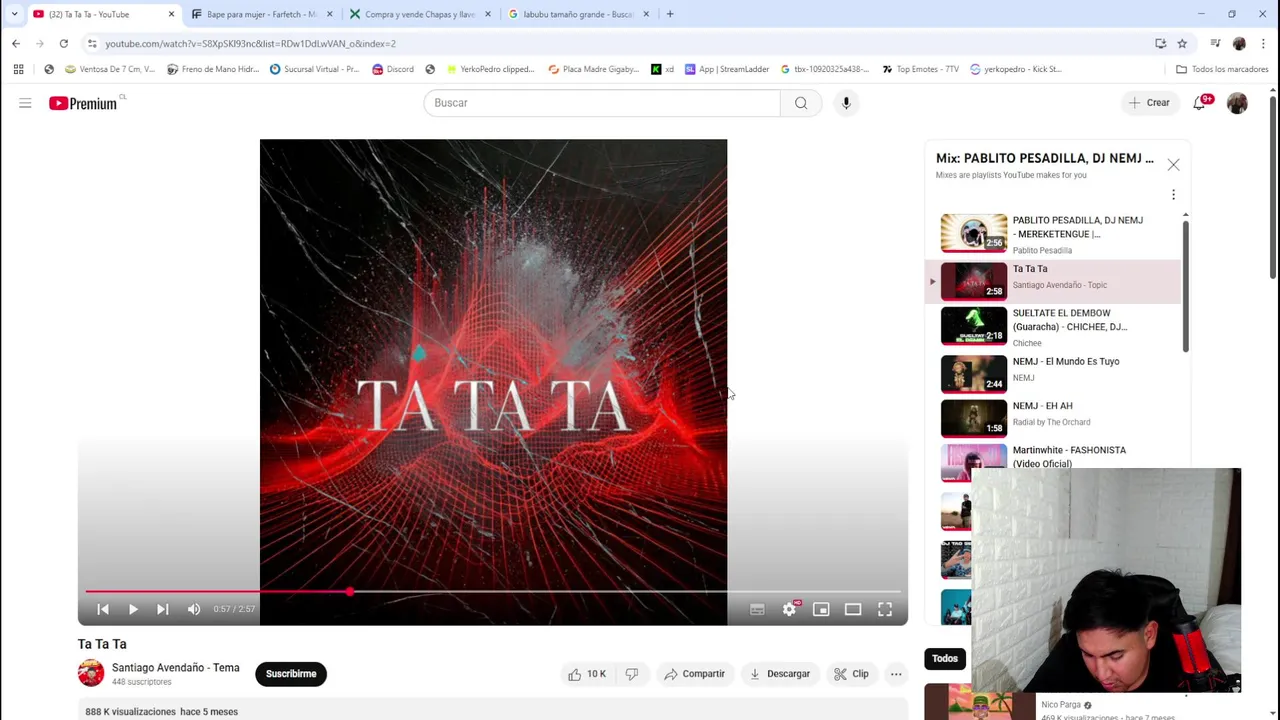The width and height of the screenshot is (1280, 720).
Task: Go to YouTube Premium home logo
Action: pos(83,103)
